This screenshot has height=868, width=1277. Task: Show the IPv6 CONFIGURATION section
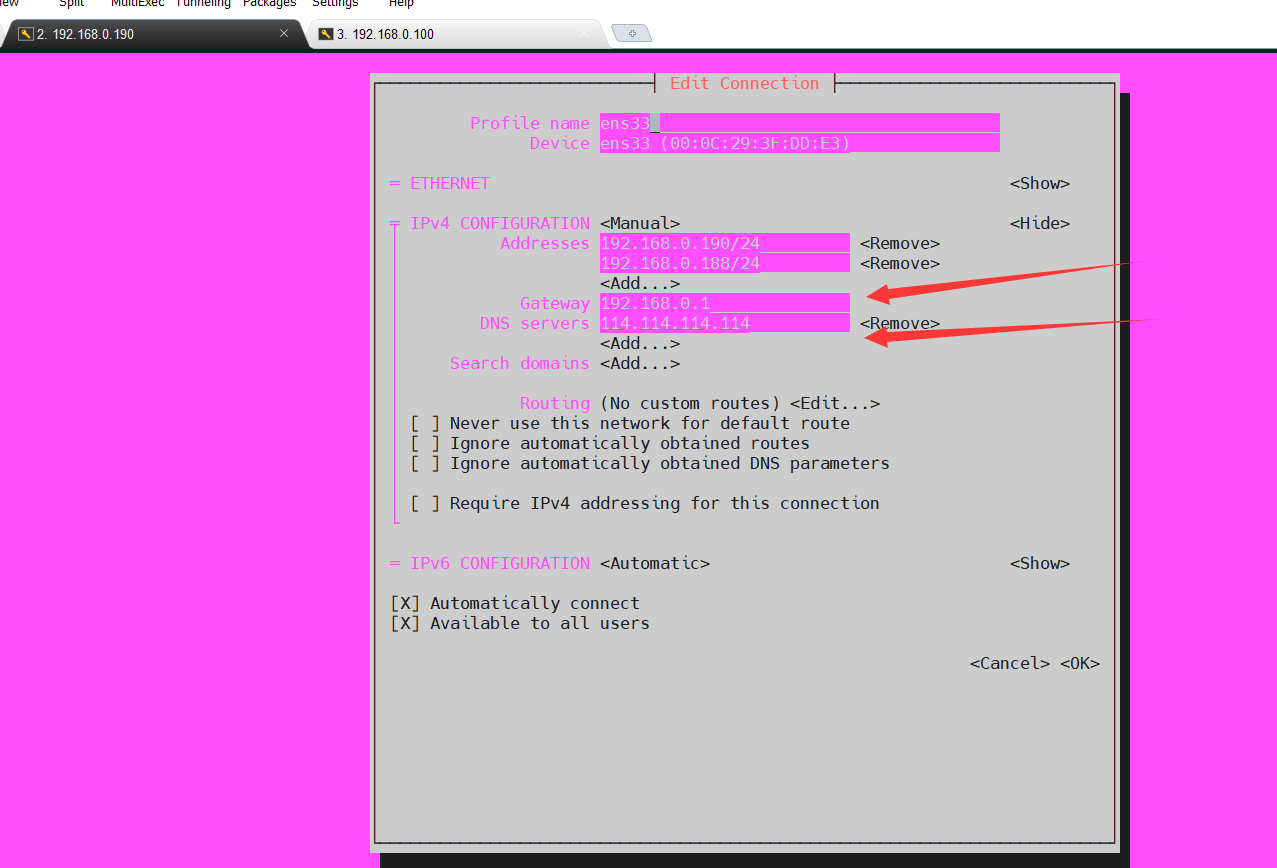coord(1040,563)
